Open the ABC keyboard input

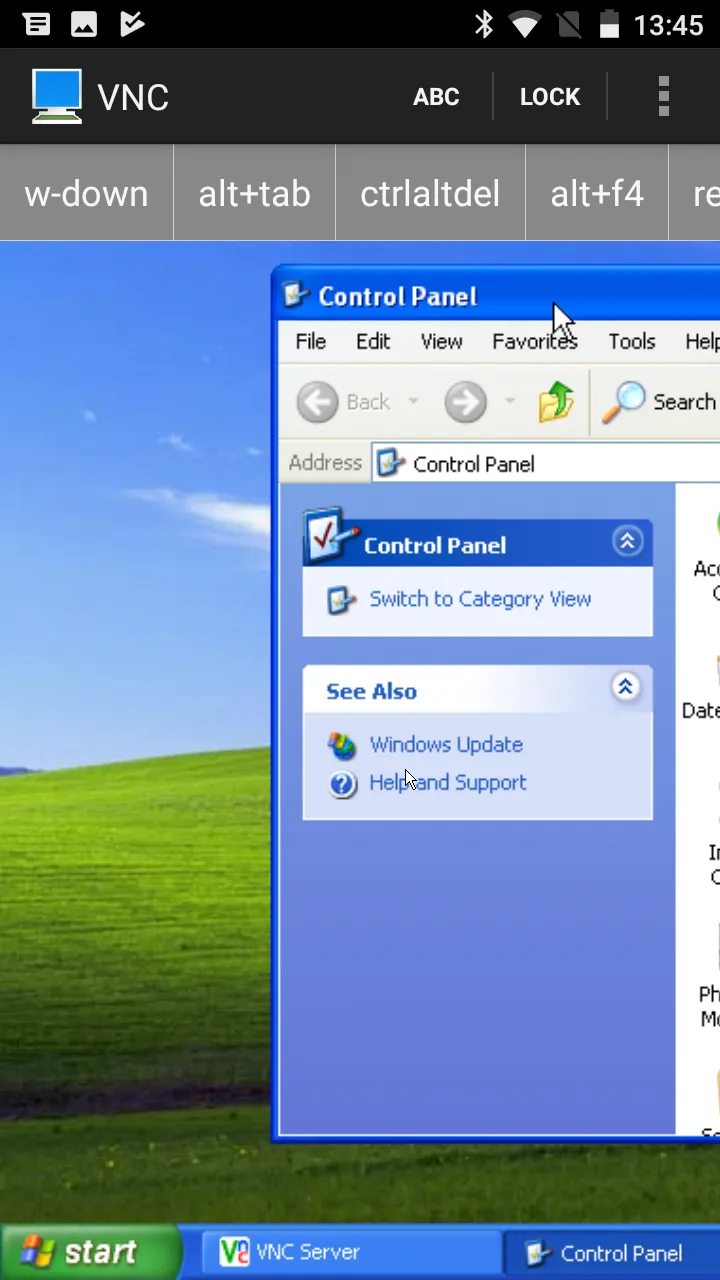(x=436, y=97)
